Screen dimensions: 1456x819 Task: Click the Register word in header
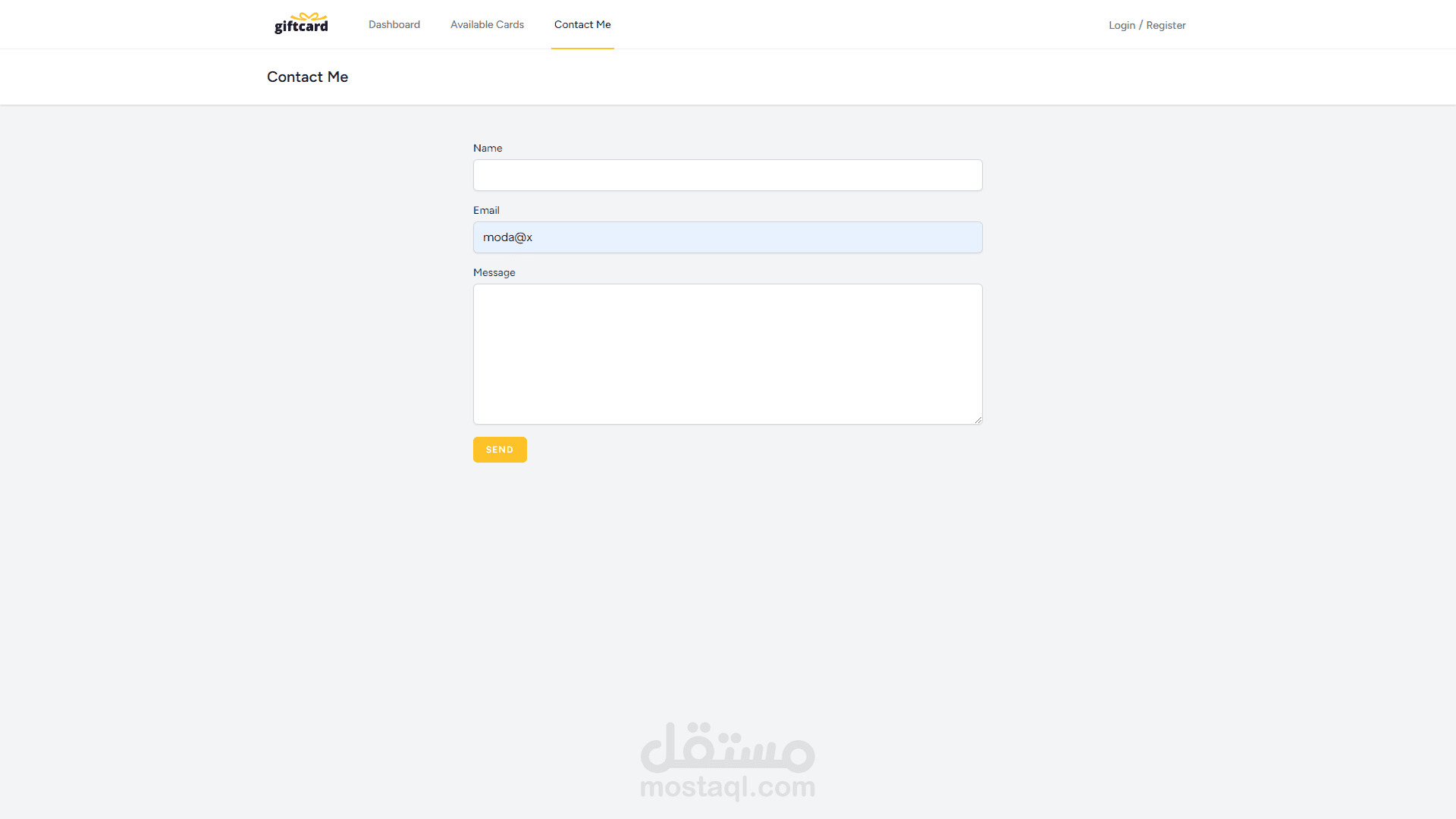tap(1166, 25)
